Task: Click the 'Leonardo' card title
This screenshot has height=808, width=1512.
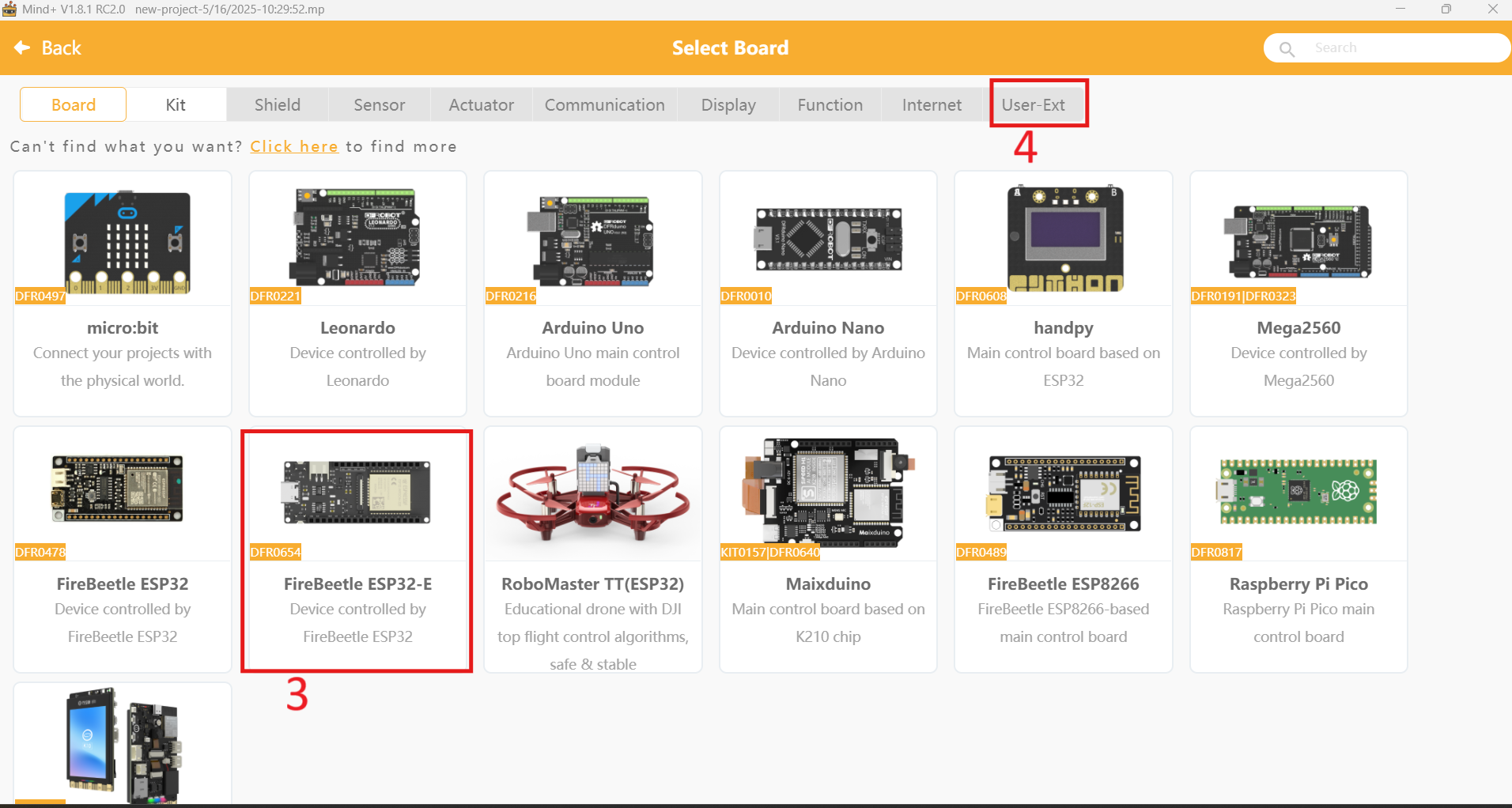Action: [357, 328]
